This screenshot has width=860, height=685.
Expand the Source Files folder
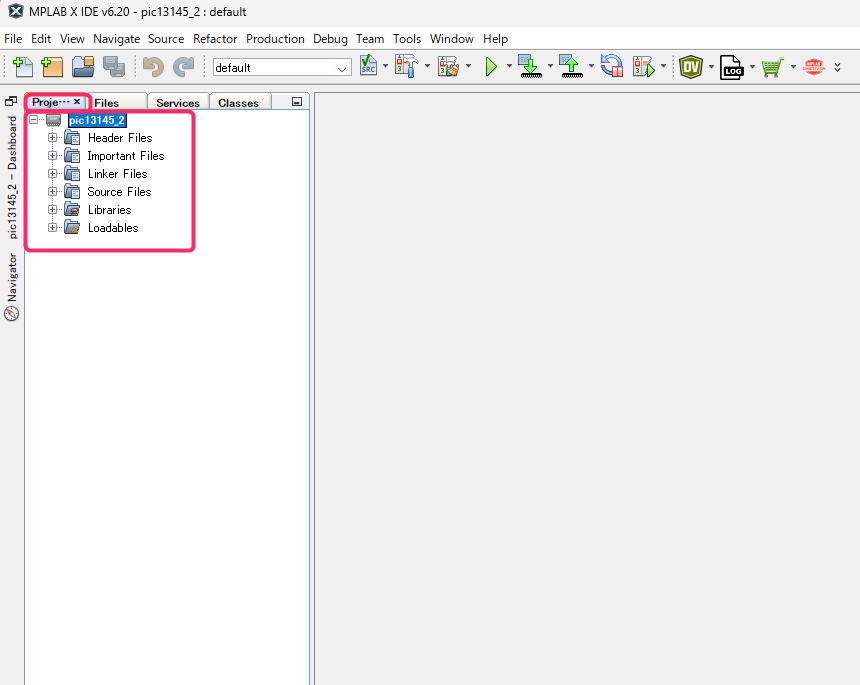53,192
